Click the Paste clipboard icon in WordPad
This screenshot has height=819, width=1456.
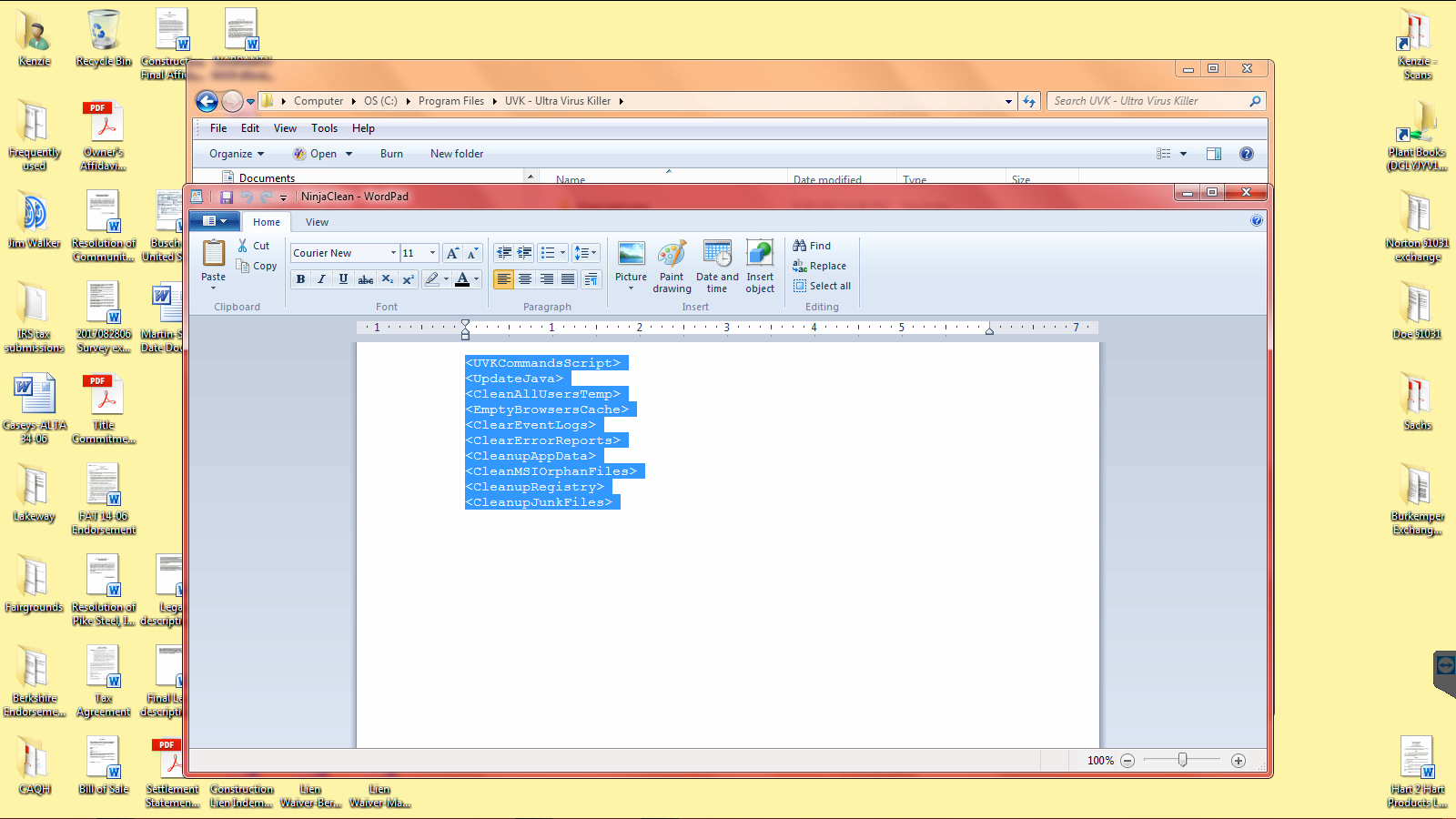(x=214, y=254)
